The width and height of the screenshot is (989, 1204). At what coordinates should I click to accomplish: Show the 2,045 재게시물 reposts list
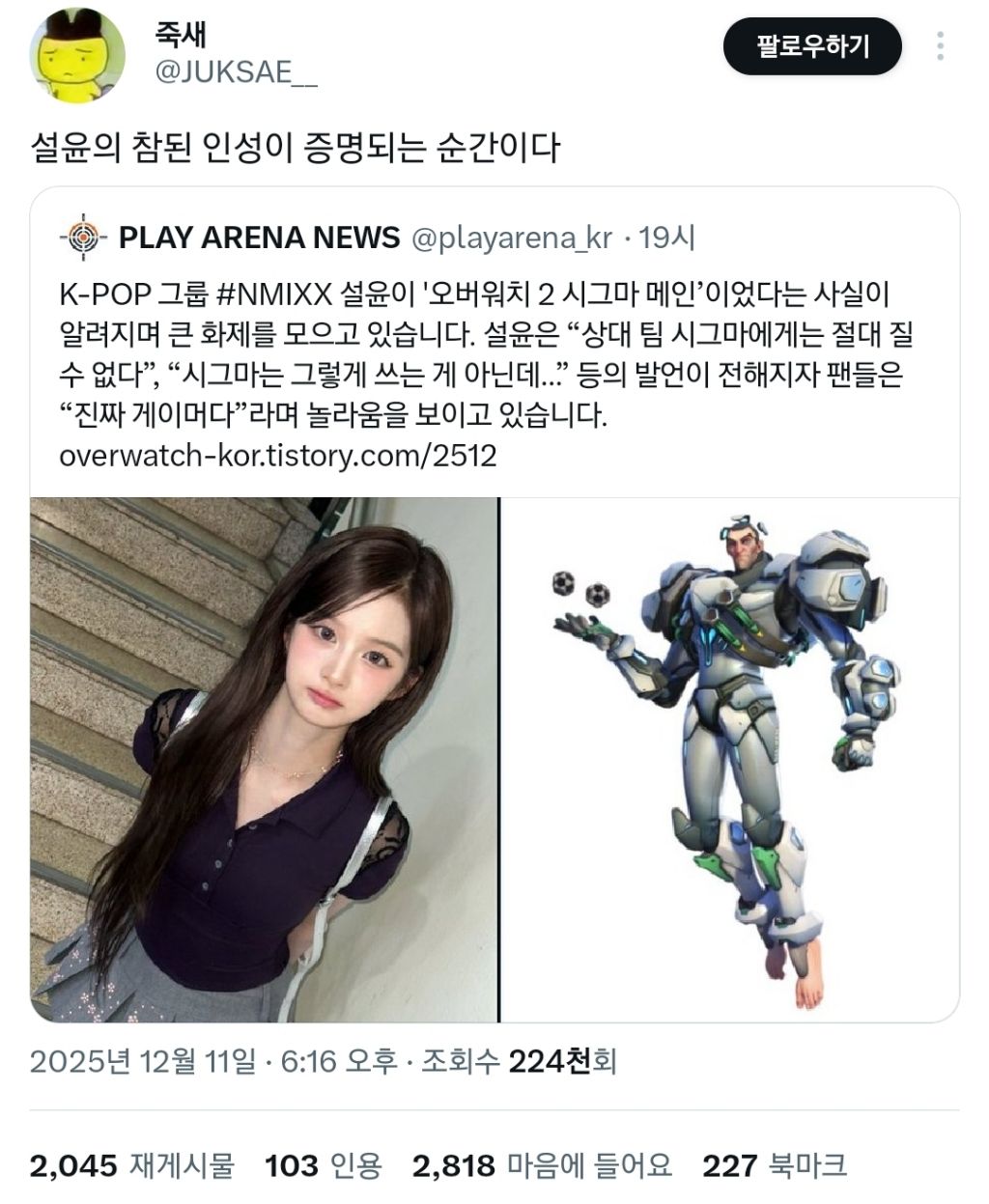tap(132, 1165)
